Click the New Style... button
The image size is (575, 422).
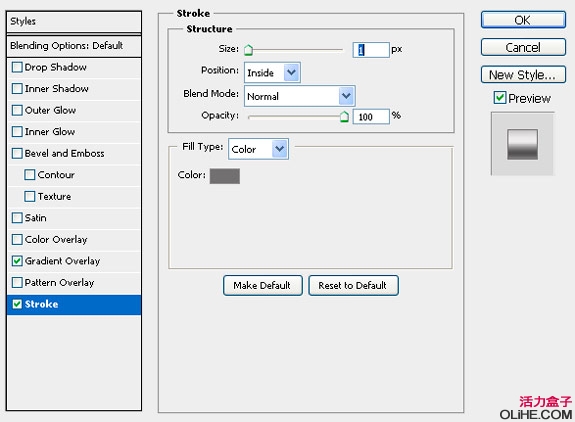click(x=523, y=75)
